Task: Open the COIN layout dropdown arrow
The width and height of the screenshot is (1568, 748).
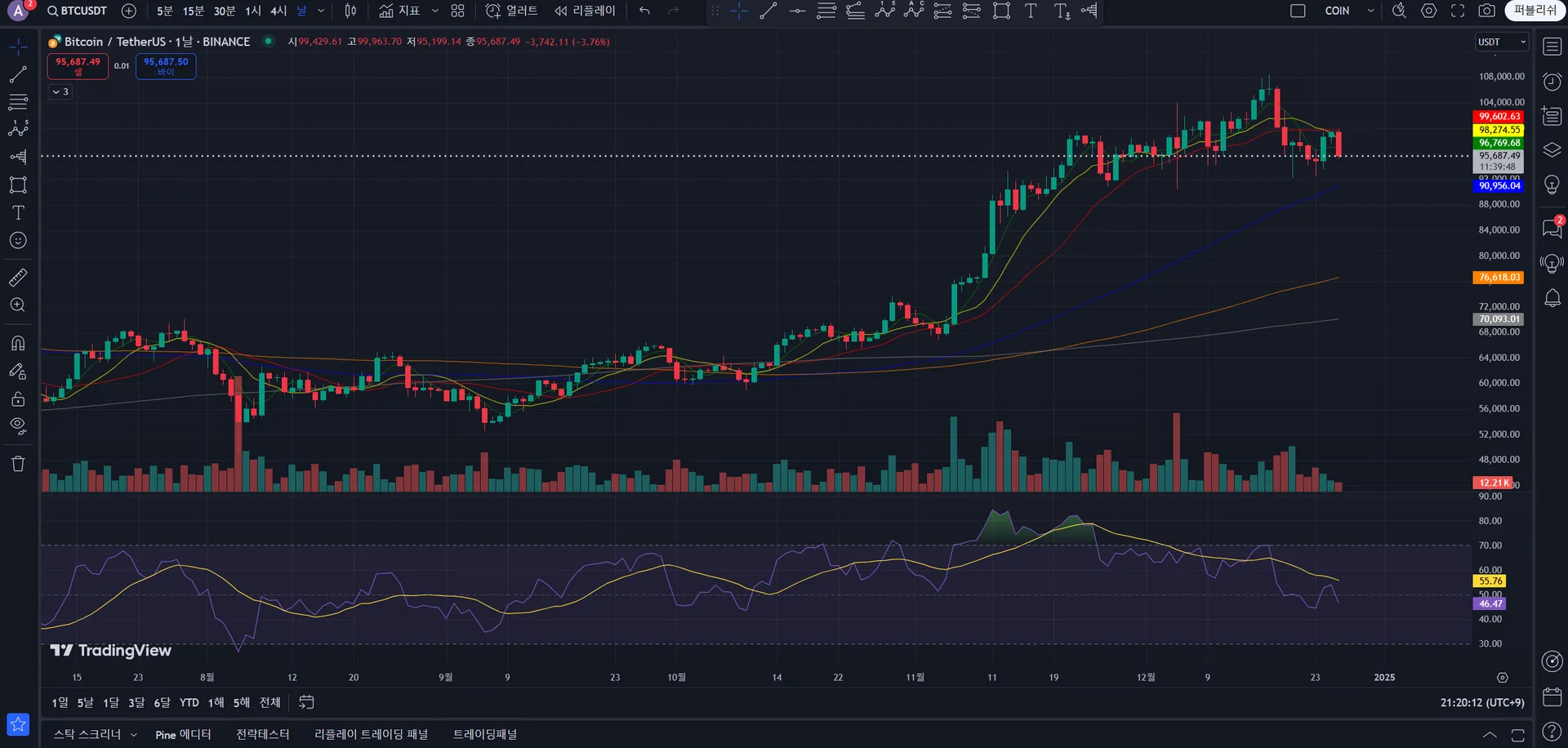Action: pyautogui.click(x=1371, y=11)
